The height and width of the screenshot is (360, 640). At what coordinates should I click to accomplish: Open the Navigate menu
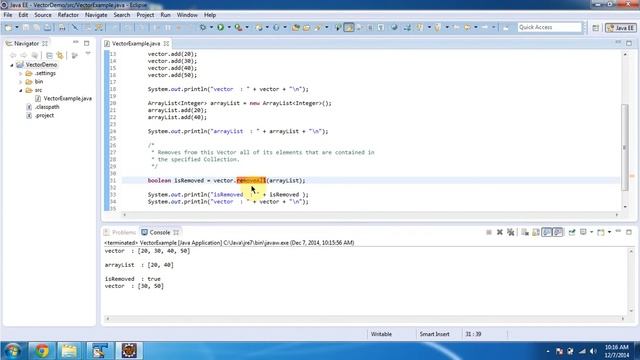[x=96, y=15]
